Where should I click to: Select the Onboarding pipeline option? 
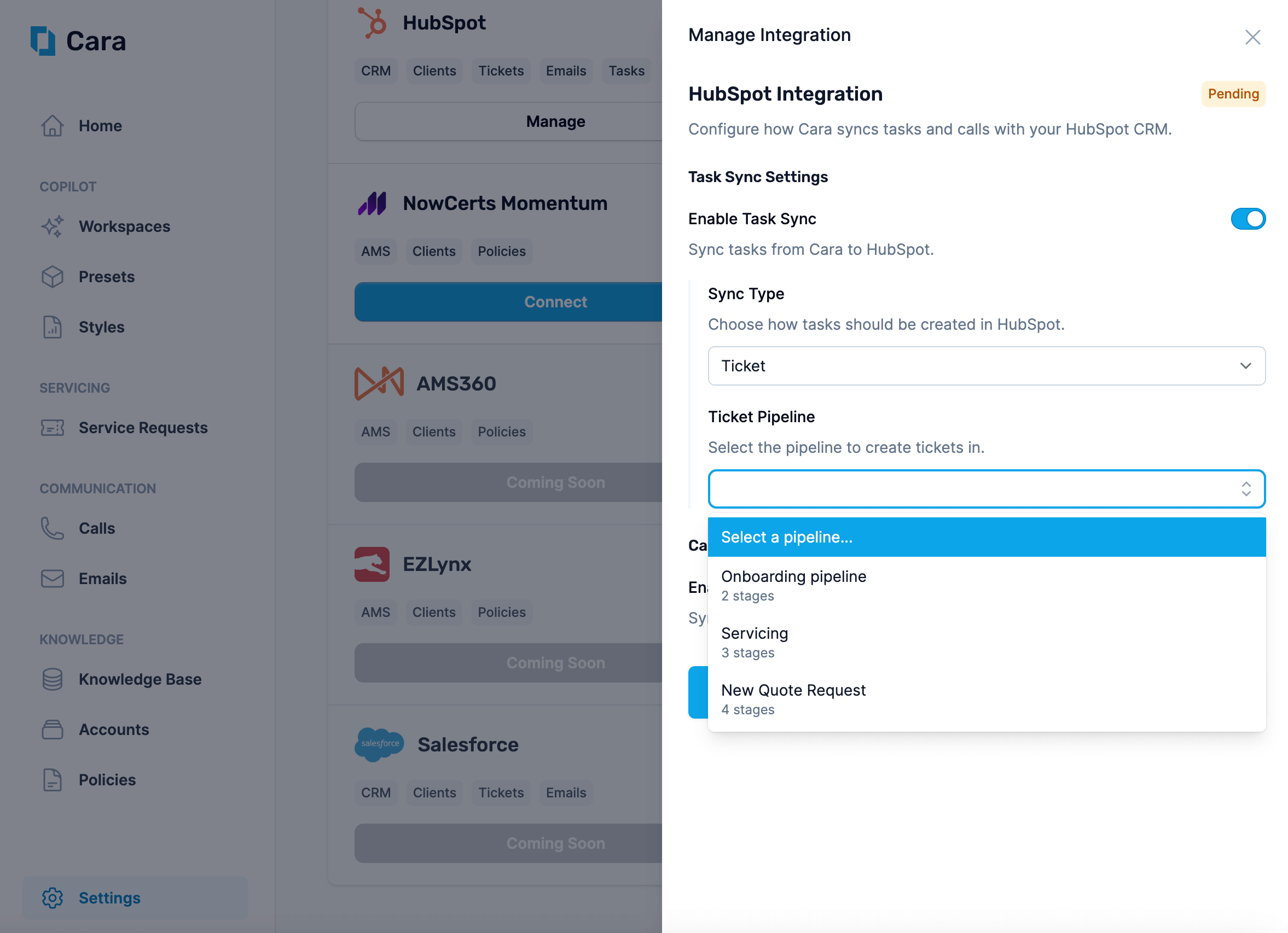click(x=987, y=585)
